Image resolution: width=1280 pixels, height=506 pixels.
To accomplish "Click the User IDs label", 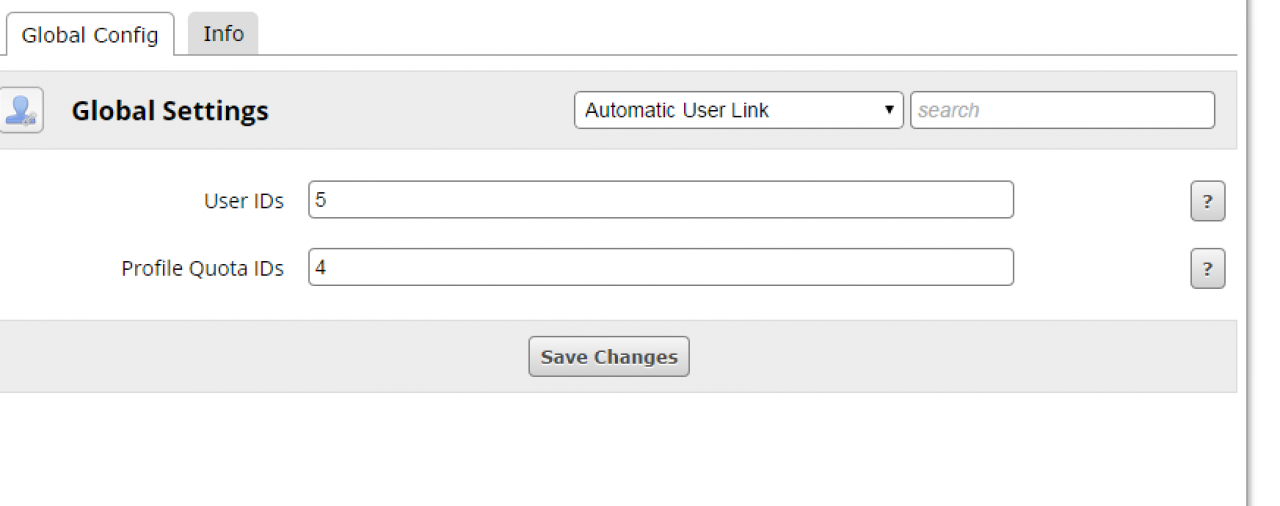I will click(244, 201).
